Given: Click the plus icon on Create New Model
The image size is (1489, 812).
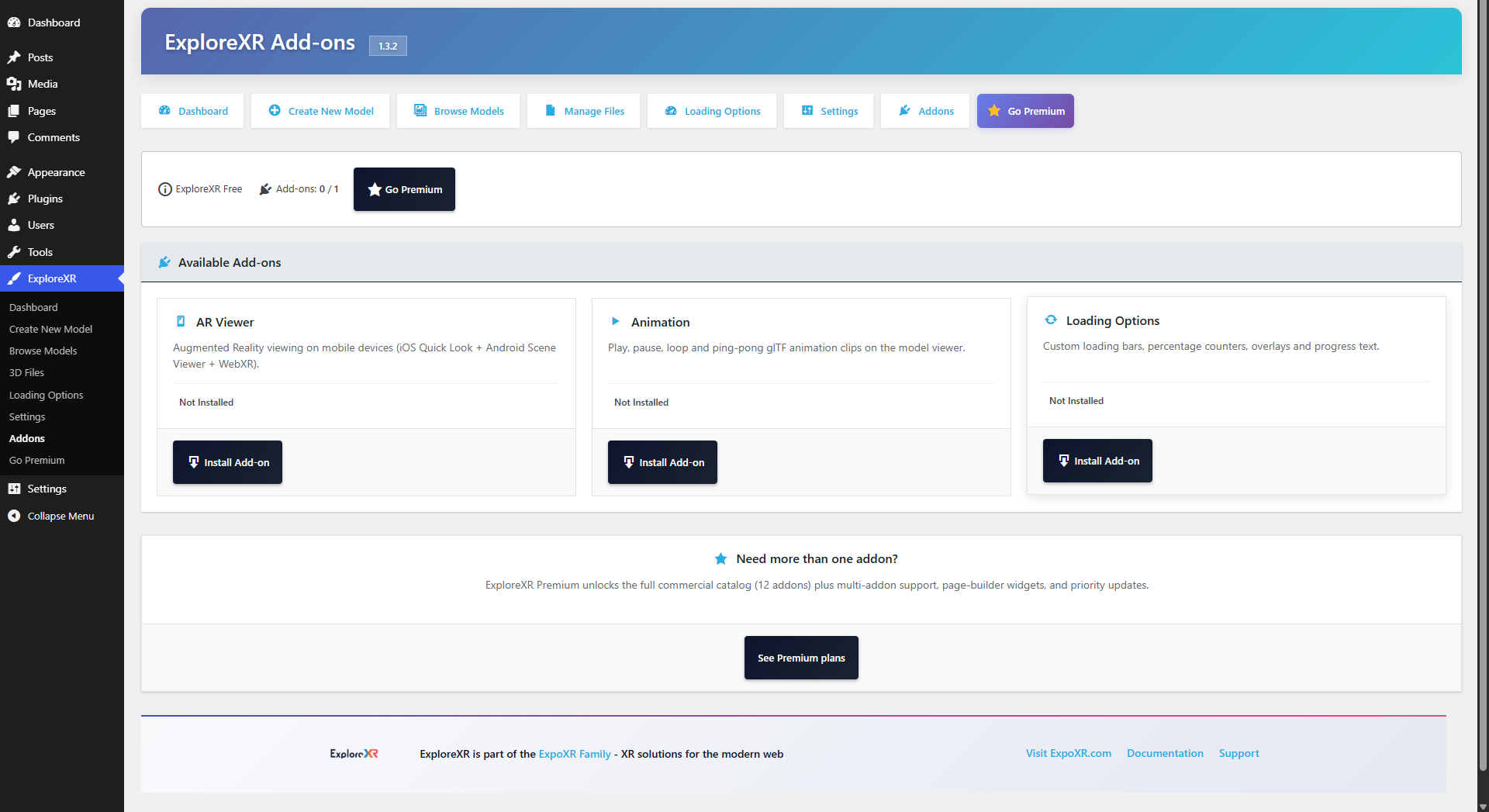Looking at the screenshot, I should (x=275, y=110).
